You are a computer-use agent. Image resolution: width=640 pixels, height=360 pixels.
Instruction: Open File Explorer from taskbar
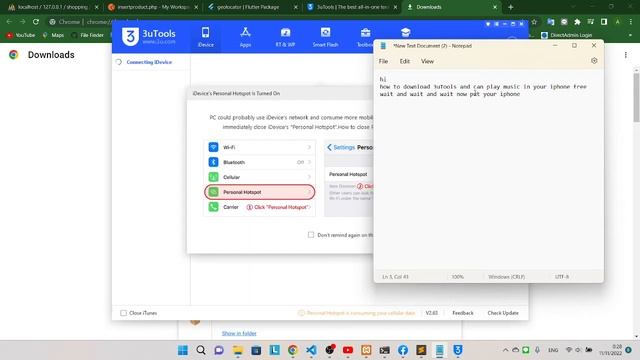pos(238,350)
